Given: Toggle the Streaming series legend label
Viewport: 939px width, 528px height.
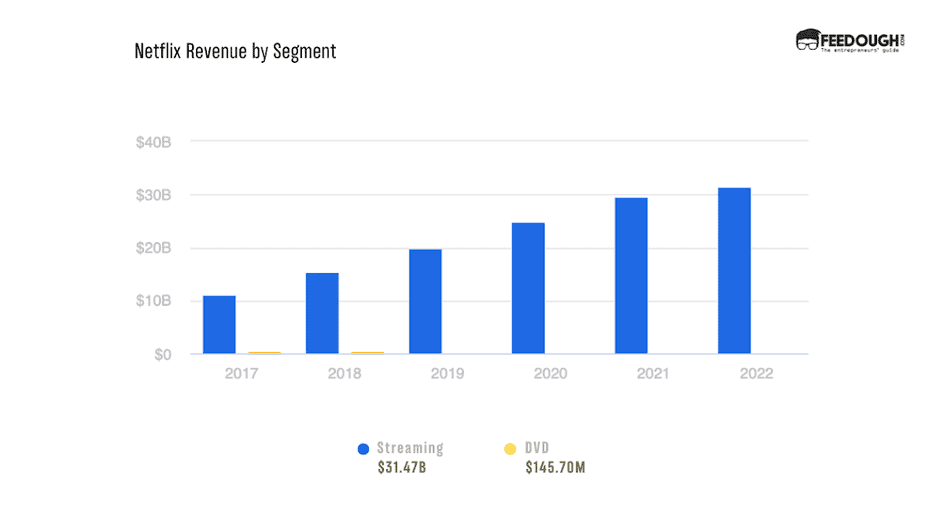Looking at the screenshot, I should pos(409,449).
